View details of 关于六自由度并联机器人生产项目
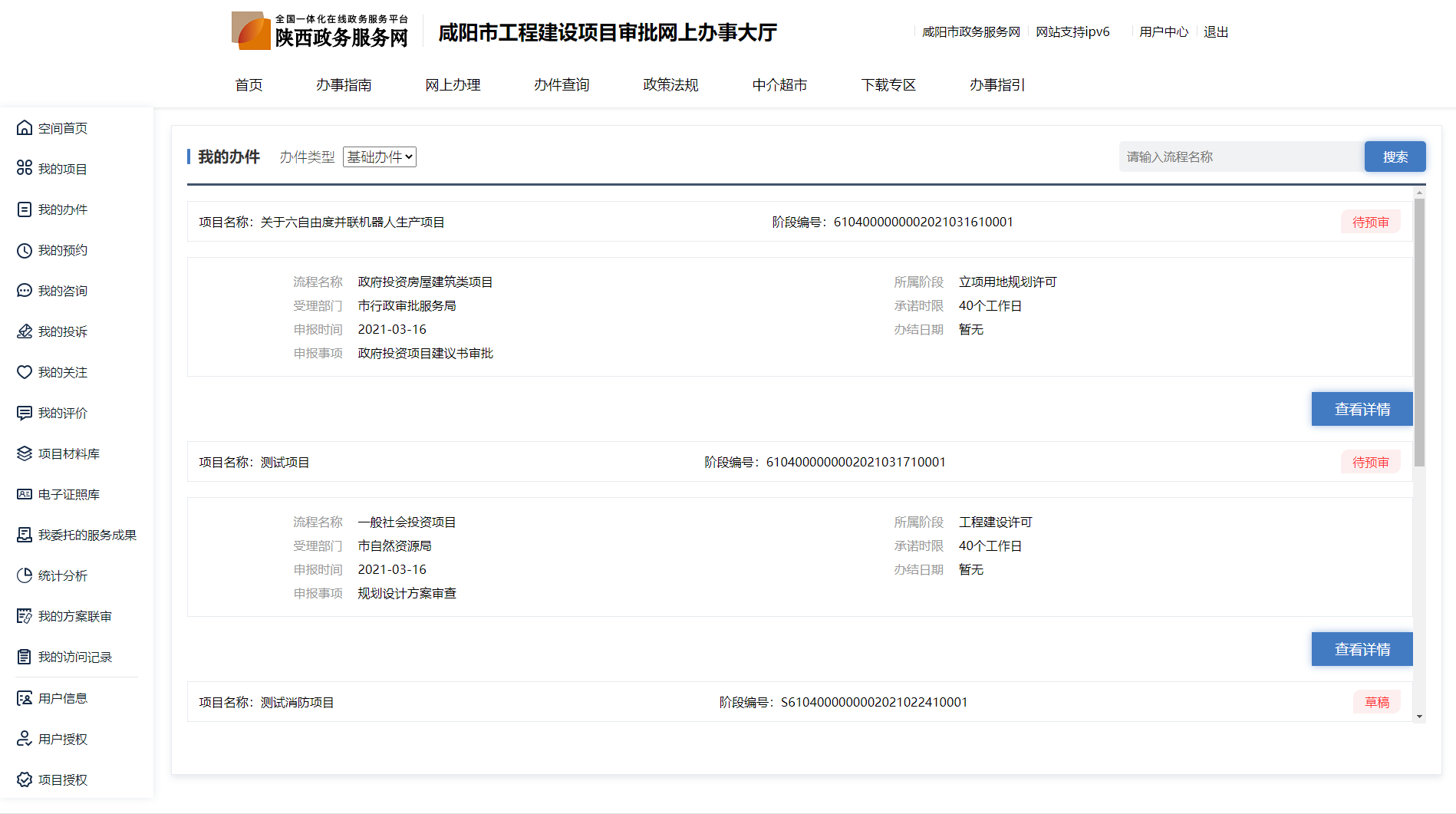 click(x=1362, y=409)
